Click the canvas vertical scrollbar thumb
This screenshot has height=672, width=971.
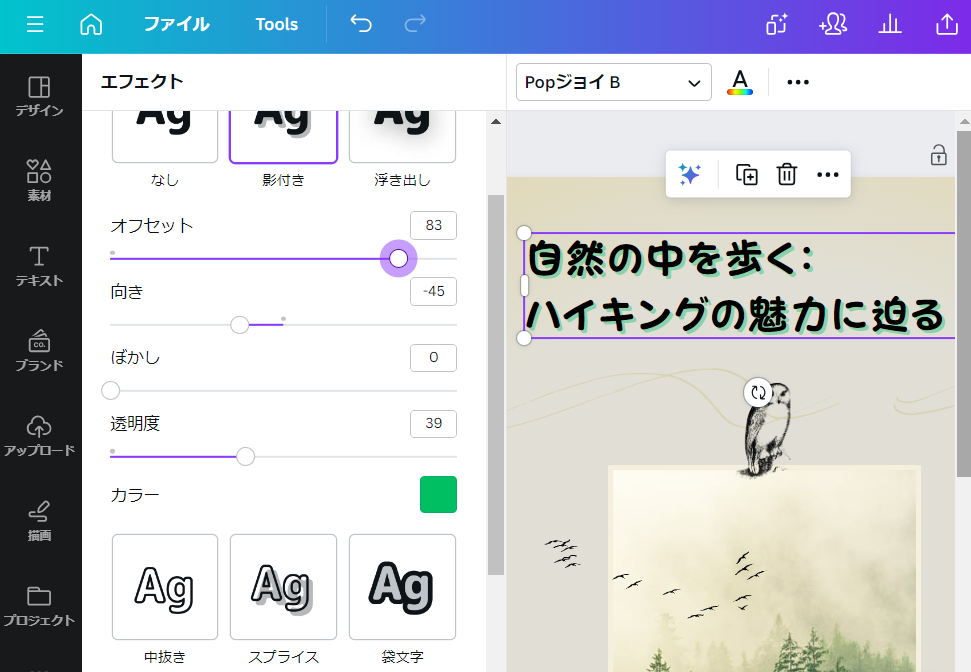click(964, 303)
